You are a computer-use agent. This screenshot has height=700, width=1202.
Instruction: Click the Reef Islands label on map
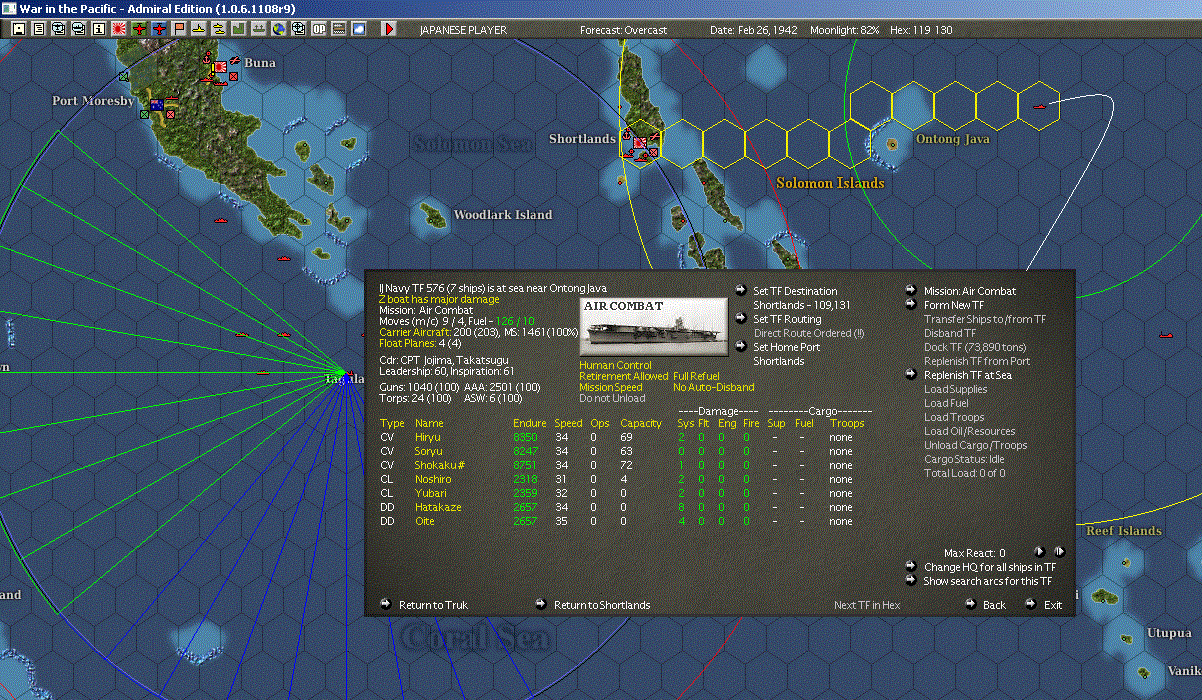1125,531
